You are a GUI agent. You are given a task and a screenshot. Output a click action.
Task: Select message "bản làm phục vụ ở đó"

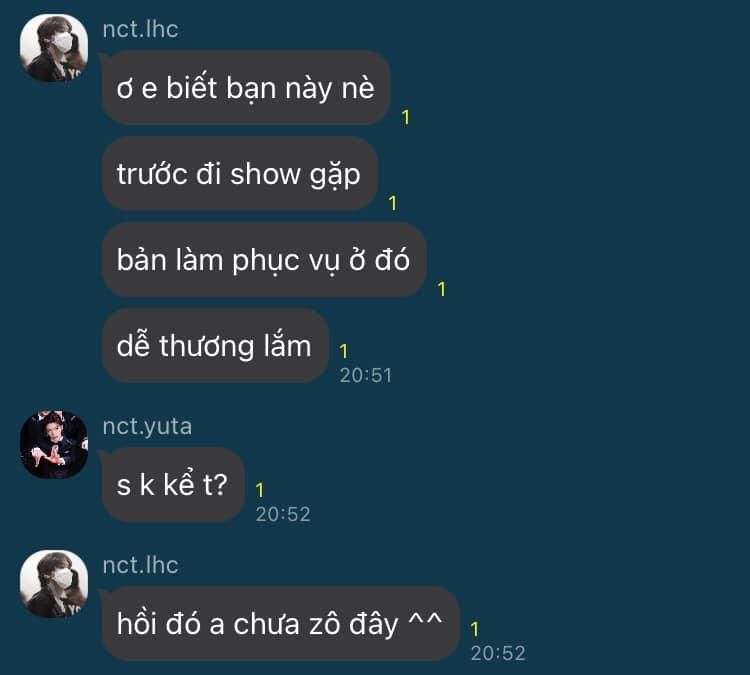point(264,259)
